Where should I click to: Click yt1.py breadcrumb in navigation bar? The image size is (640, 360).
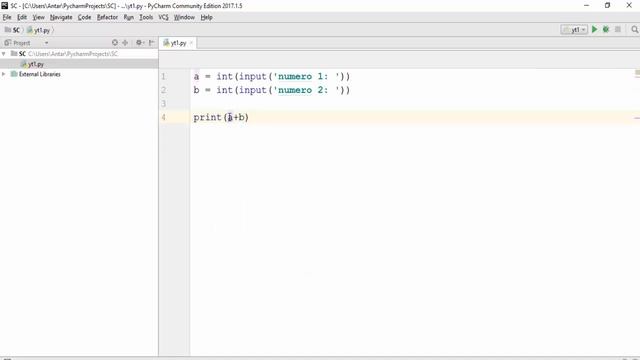[38, 30]
